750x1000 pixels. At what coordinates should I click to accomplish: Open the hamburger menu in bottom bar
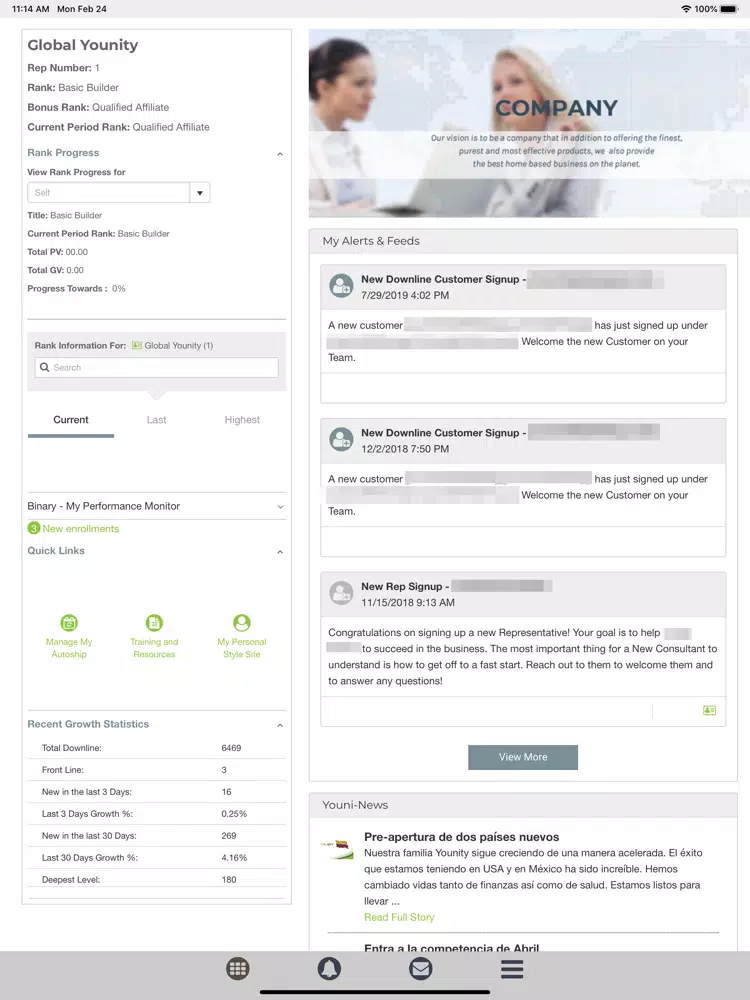click(511, 969)
